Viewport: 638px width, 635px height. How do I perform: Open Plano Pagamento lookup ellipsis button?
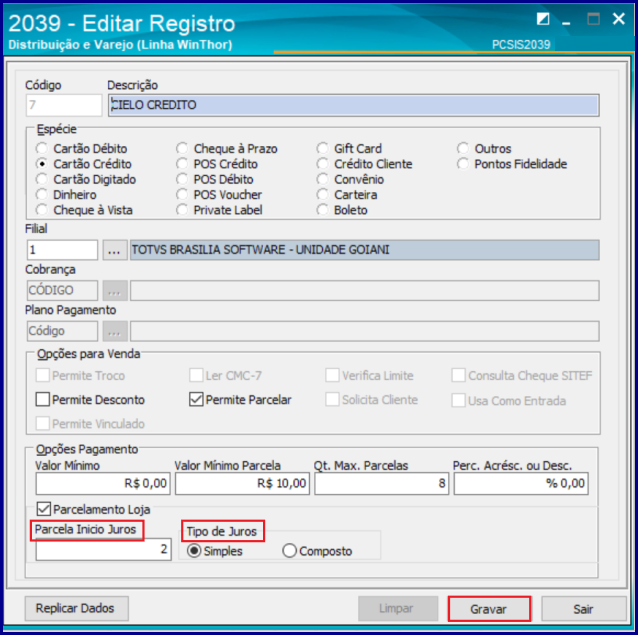[x=115, y=331]
